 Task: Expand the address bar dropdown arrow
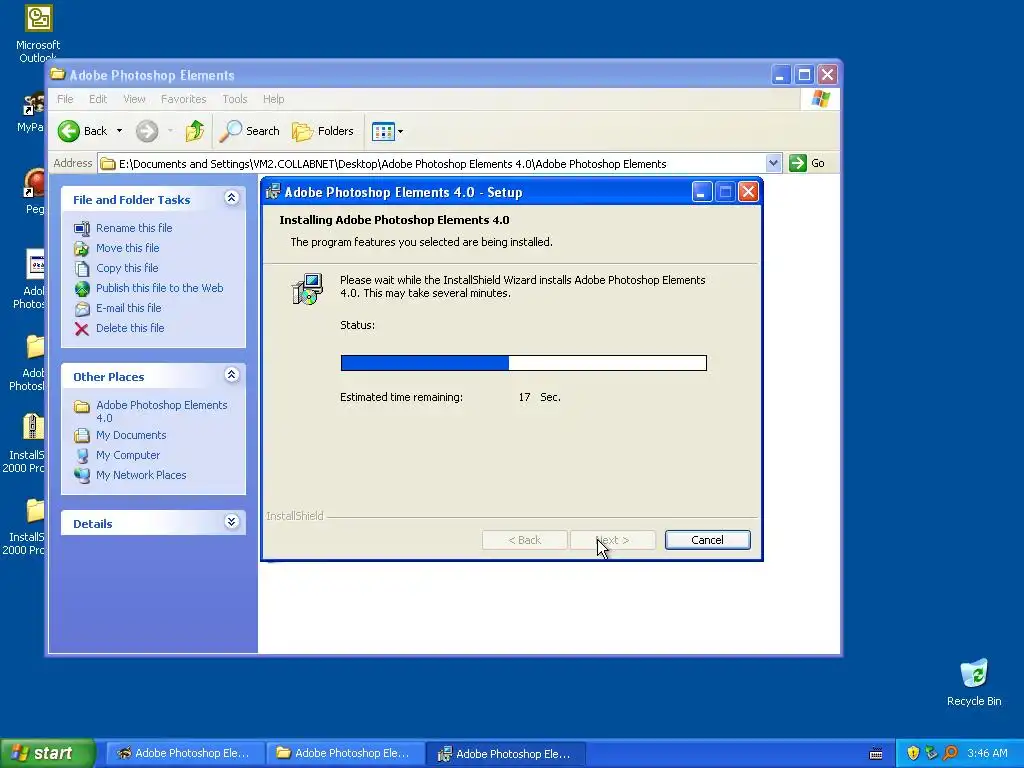tap(773, 163)
